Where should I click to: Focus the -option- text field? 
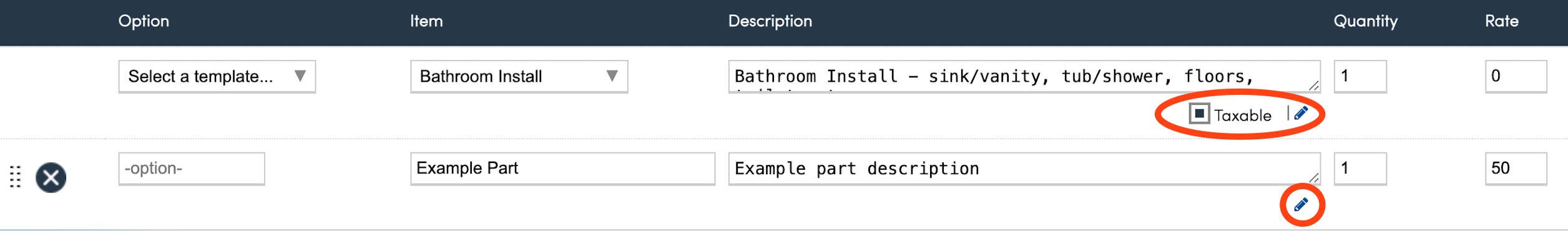click(192, 169)
